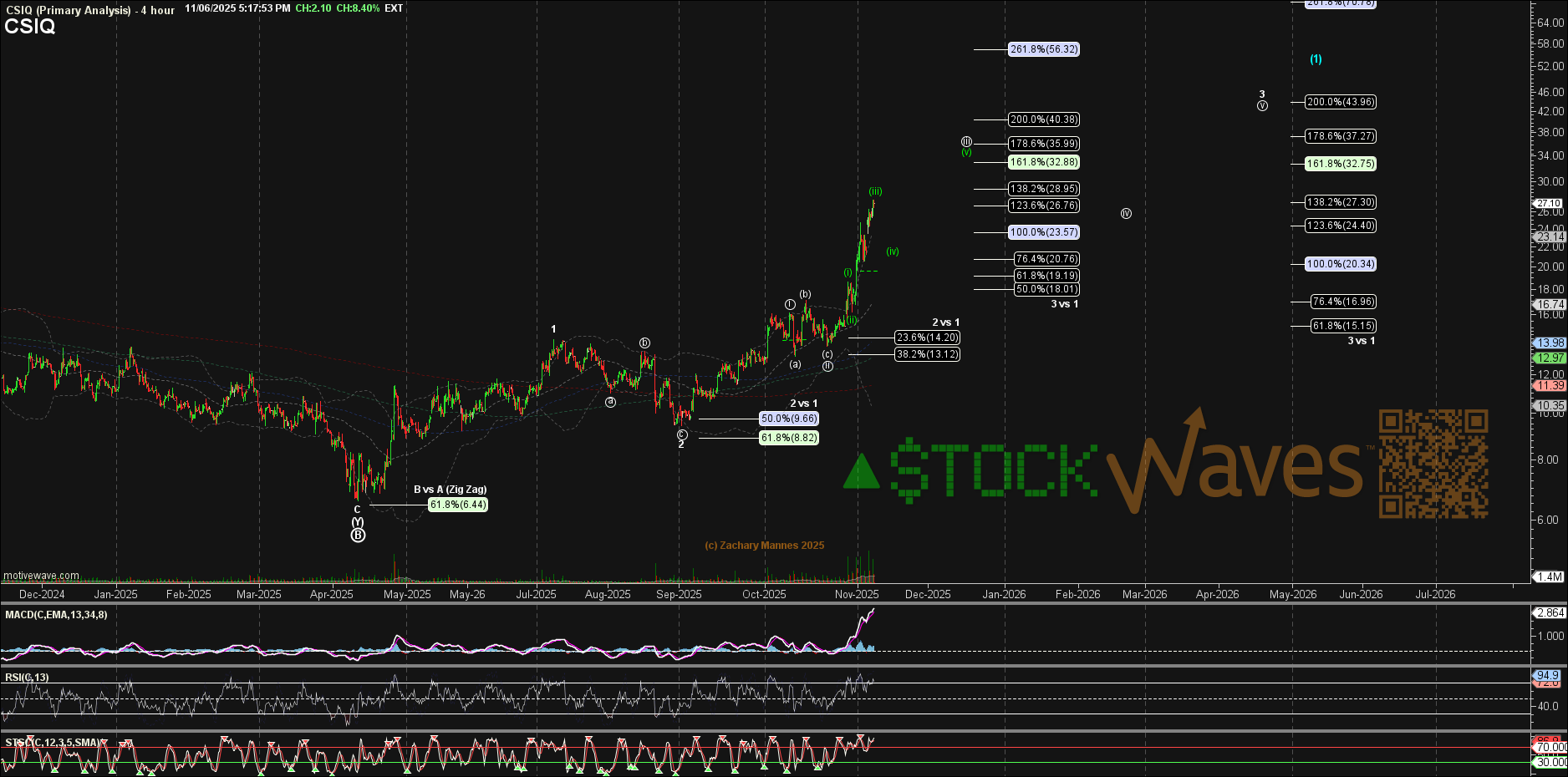Click the 50.0%(9.66) retracement label
Viewport: 1568px width, 777px height.
pyautogui.click(x=788, y=419)
